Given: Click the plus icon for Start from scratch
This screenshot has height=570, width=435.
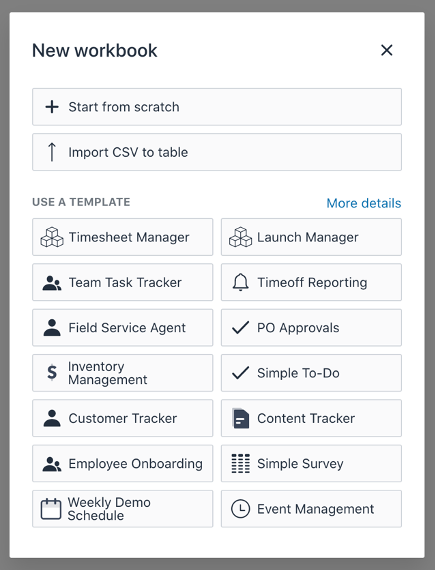Looking at the screenshot, I should coord(52,107).
